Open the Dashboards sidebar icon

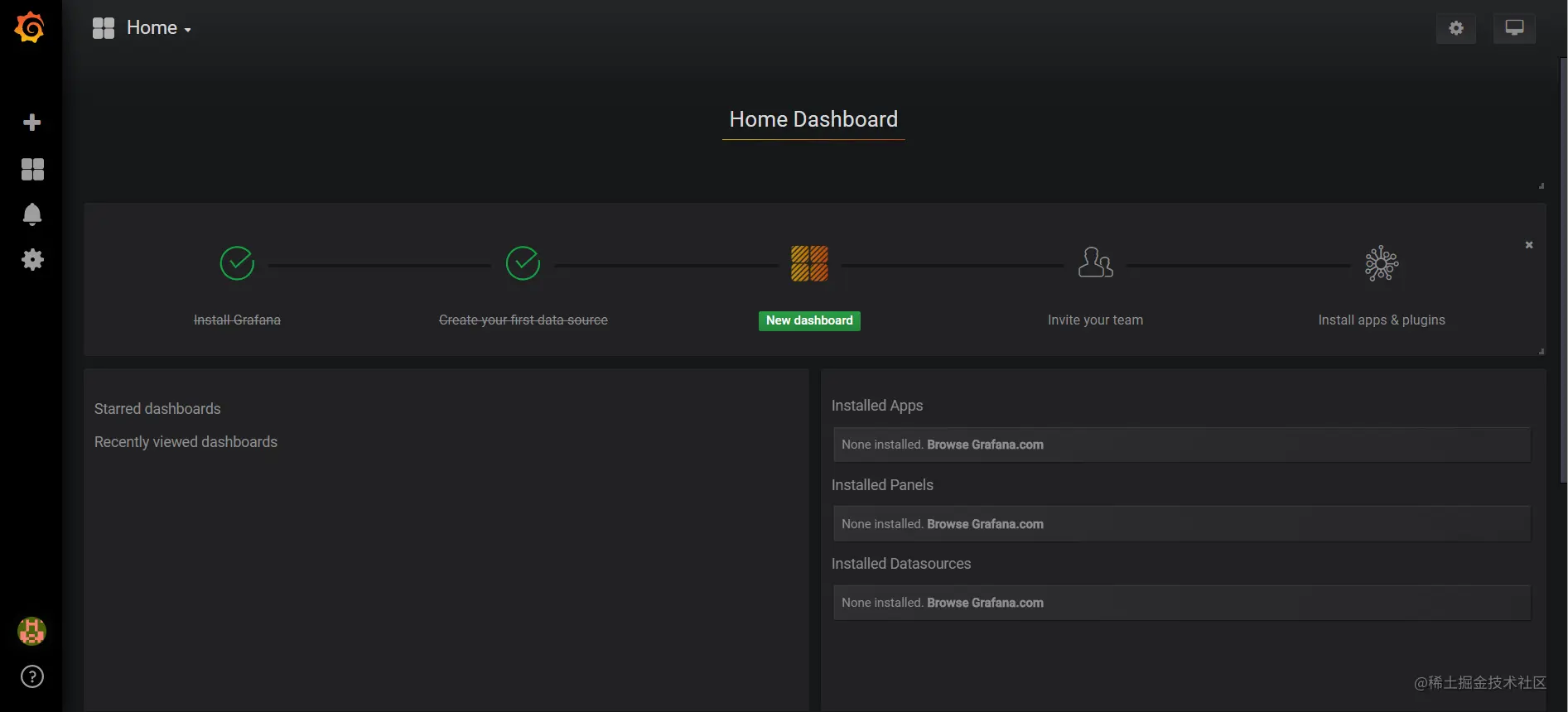(32, 169)
